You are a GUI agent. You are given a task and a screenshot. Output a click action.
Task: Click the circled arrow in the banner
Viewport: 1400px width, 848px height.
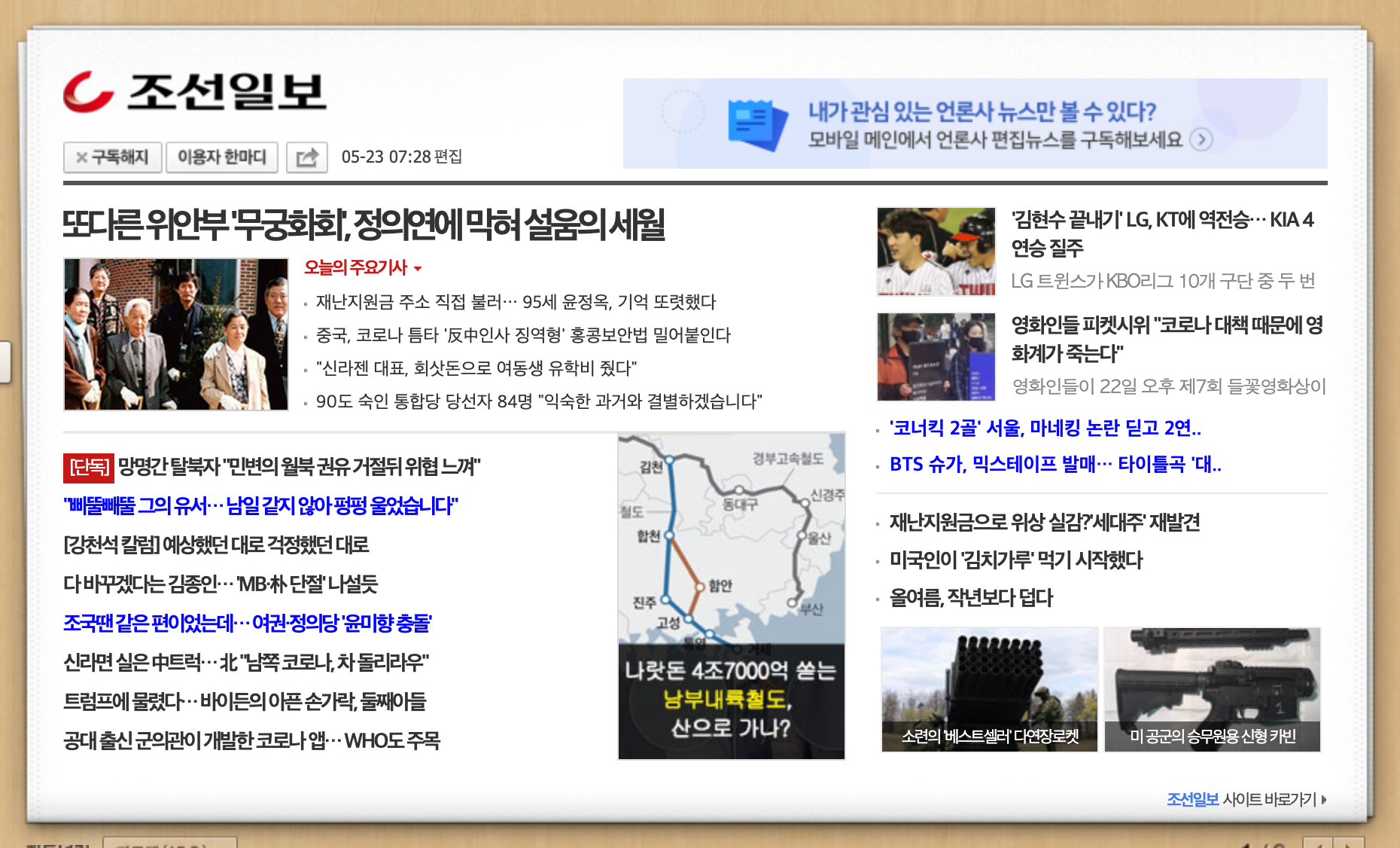click(1201, 140)
